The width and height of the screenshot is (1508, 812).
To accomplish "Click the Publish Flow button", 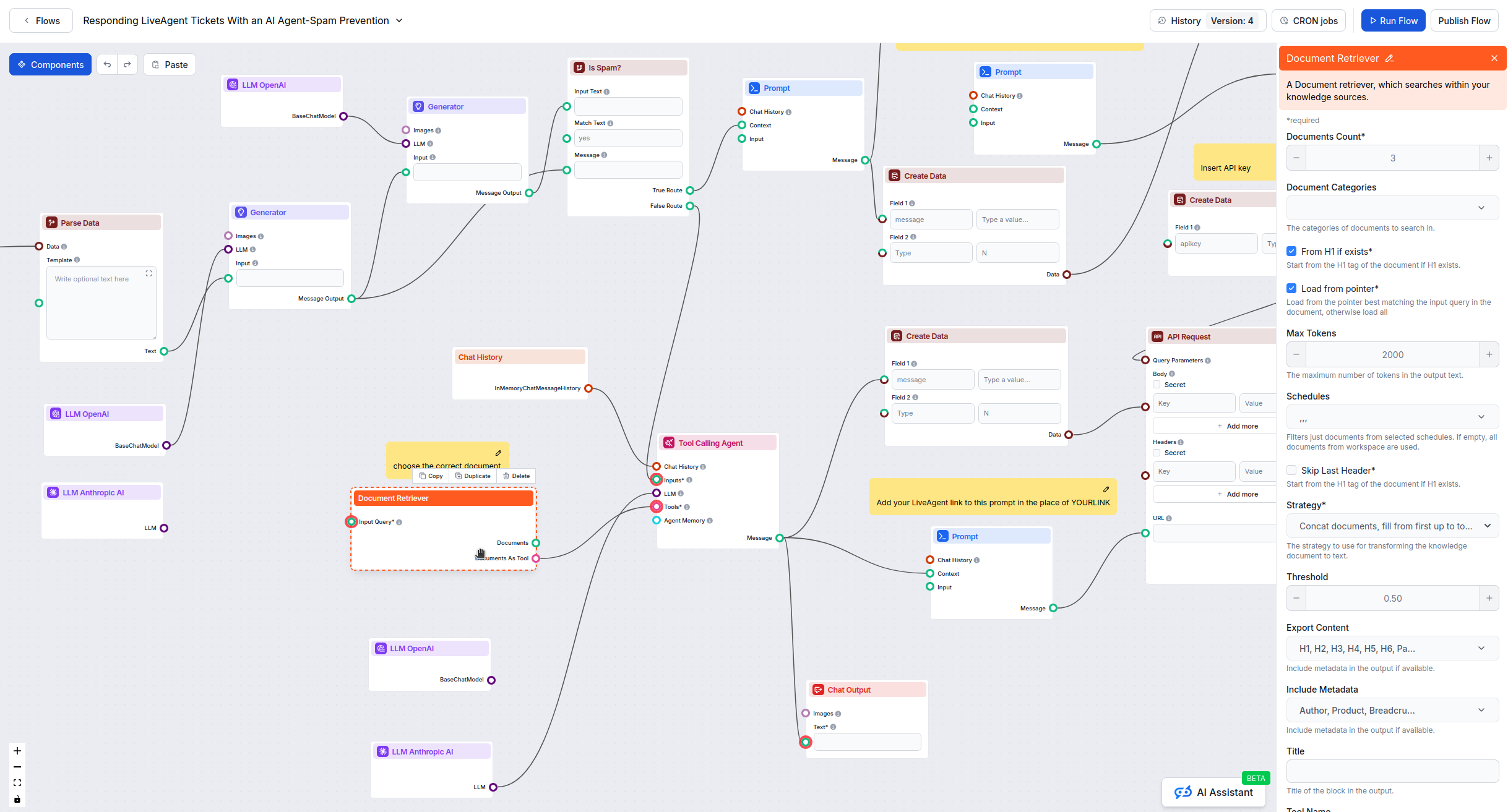I will (x=1463, y=20).
